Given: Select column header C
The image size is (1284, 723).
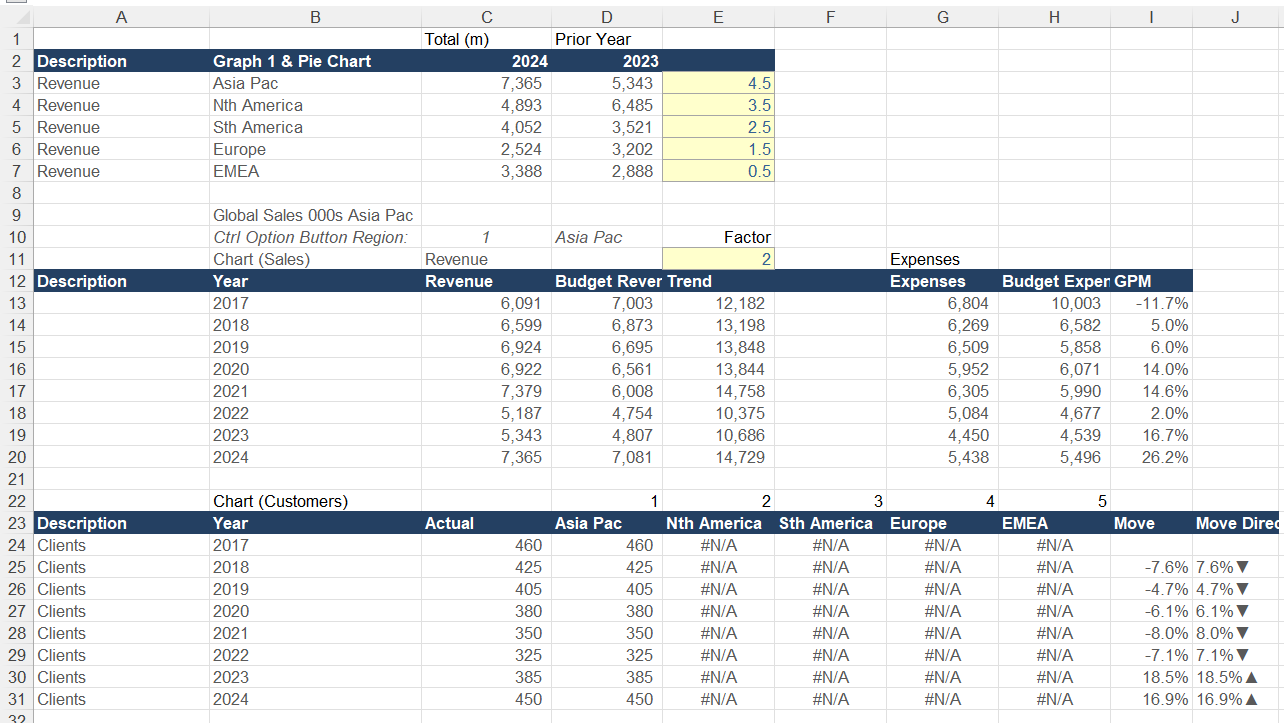Looking at the screenshot, I should [x=486, y=17].
